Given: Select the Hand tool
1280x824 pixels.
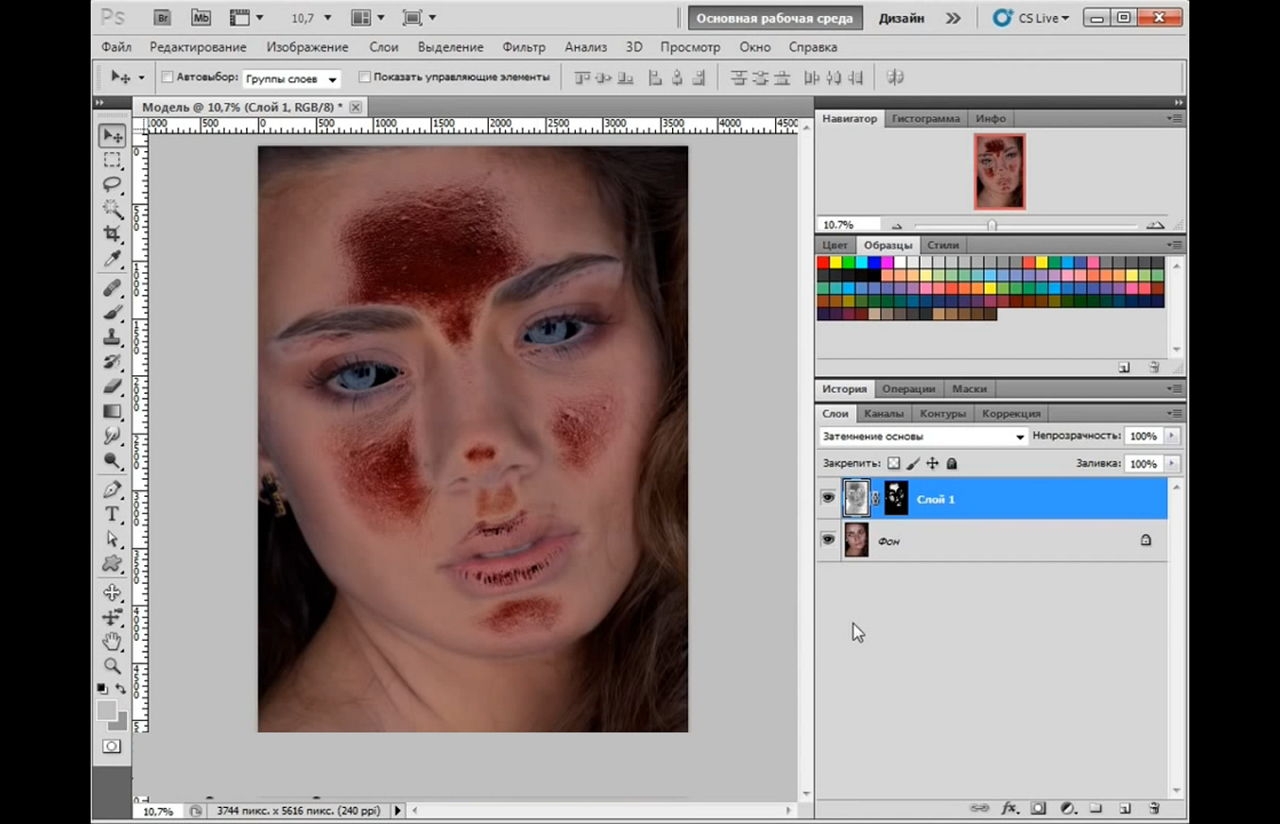Looking at the screenshot, I should [112, 641].
